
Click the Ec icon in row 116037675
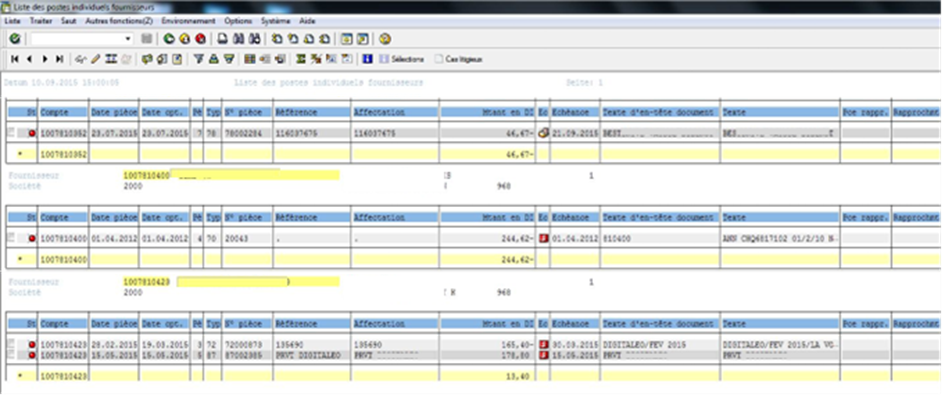pyautogui.click(x=543, y=133)
